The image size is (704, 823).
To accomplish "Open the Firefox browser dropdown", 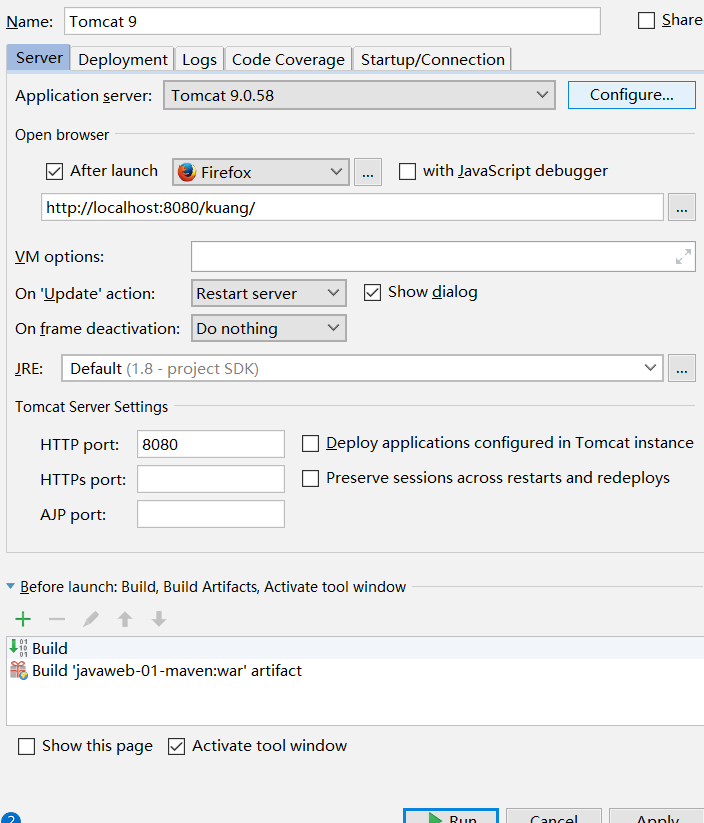I will click(260, 172).
